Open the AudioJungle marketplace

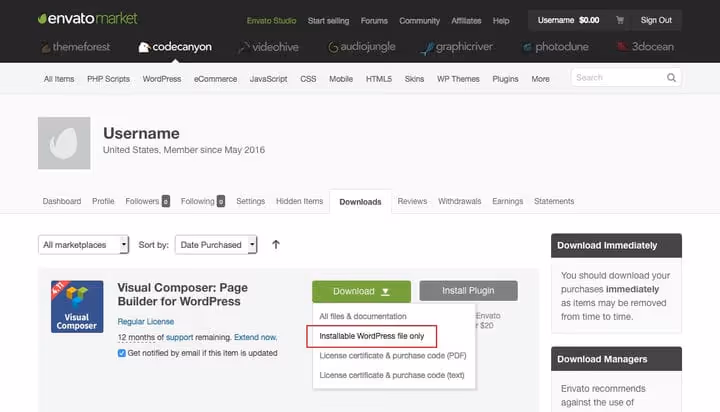tap(362, 47)
